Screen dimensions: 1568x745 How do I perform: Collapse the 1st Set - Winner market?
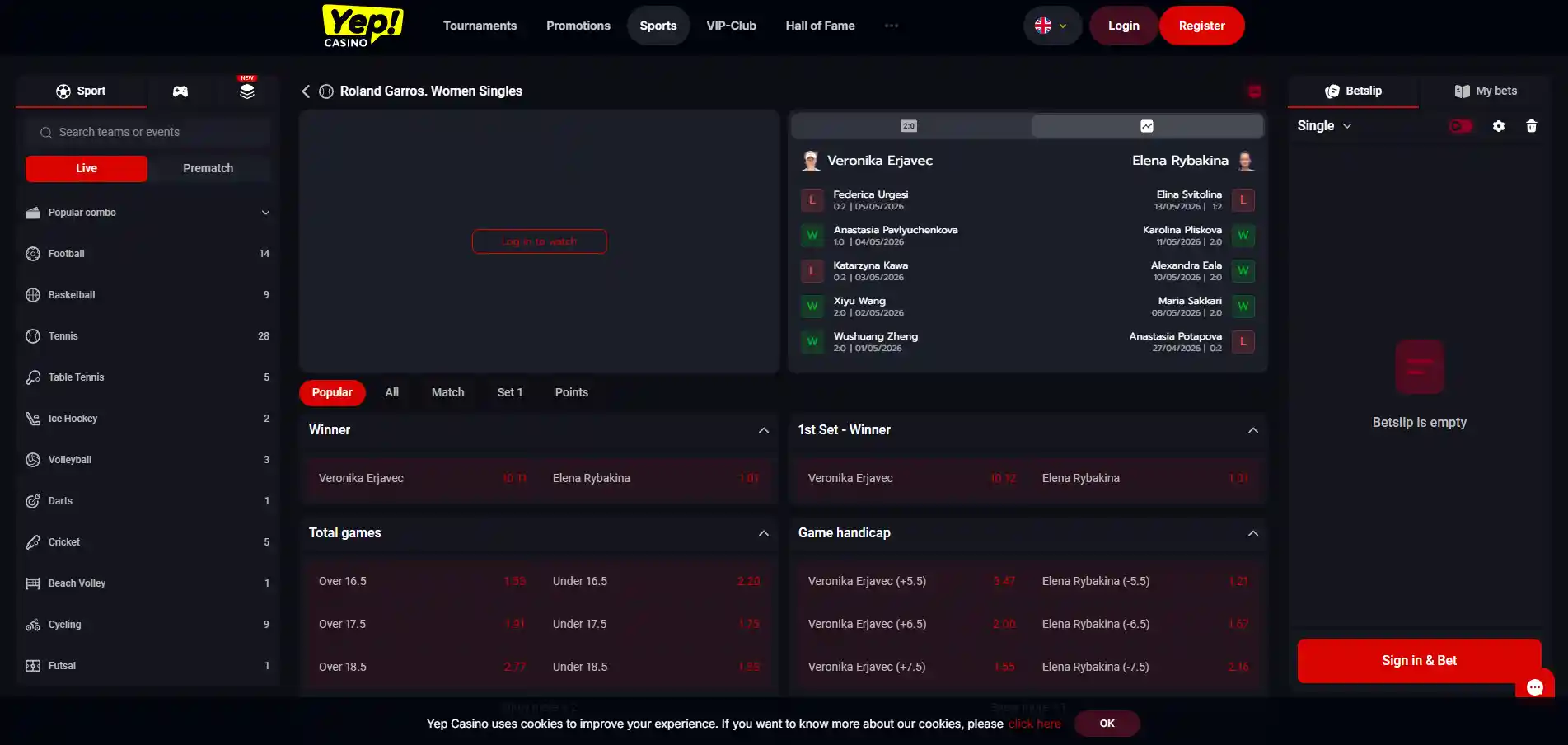(1253, 430)
